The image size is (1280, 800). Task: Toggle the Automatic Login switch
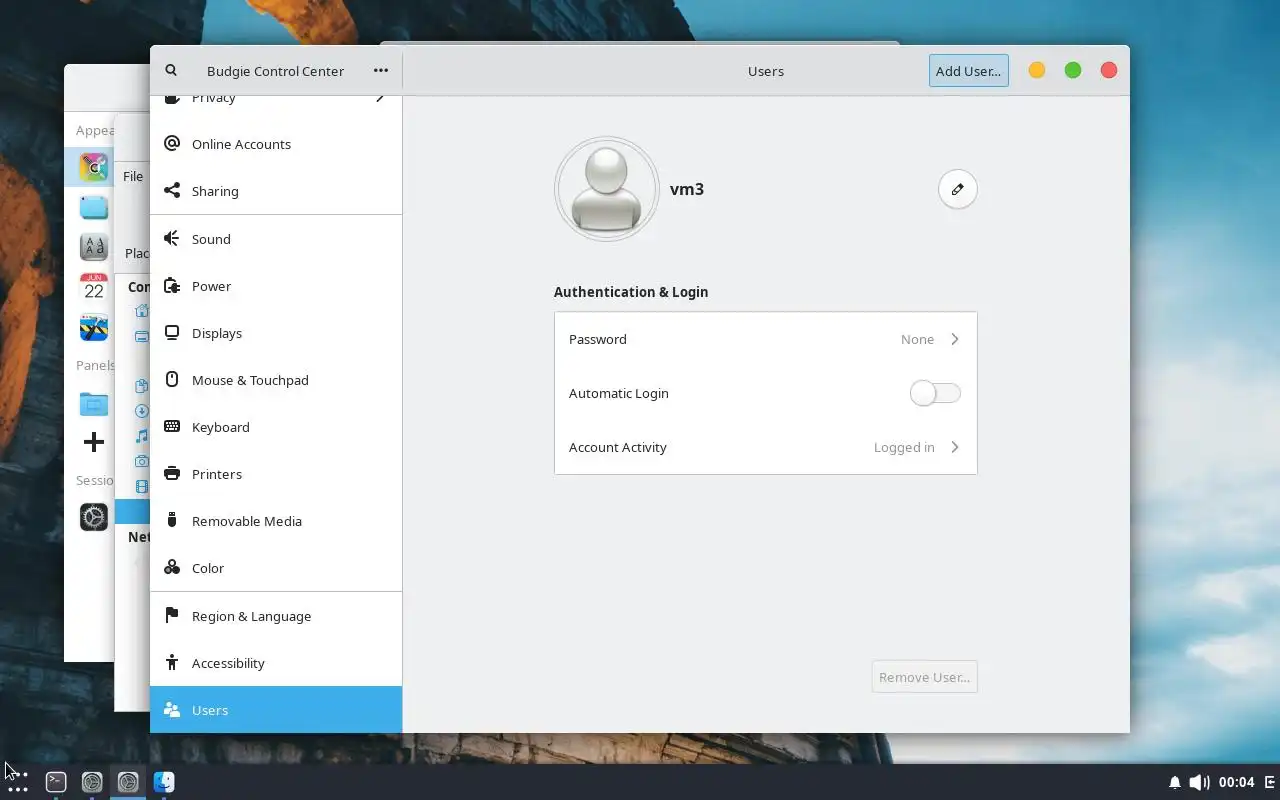click(x=935, y=393)
